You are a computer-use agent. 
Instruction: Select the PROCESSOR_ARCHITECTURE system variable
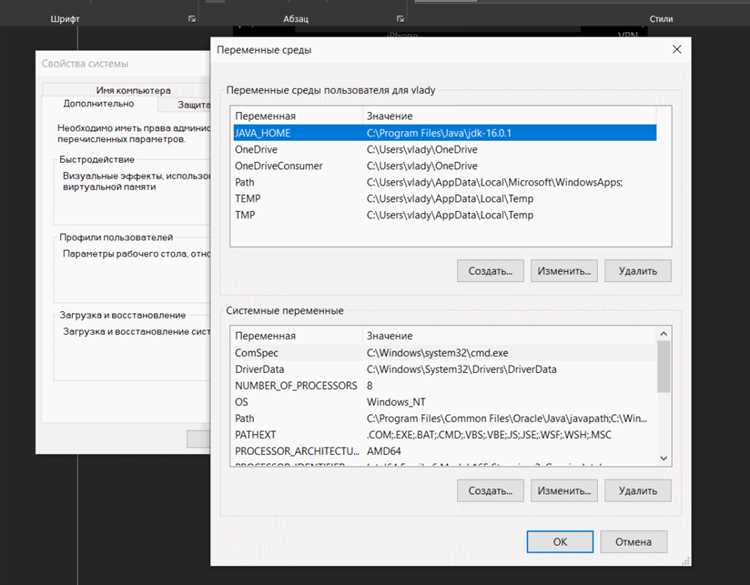tap(445, 451)
